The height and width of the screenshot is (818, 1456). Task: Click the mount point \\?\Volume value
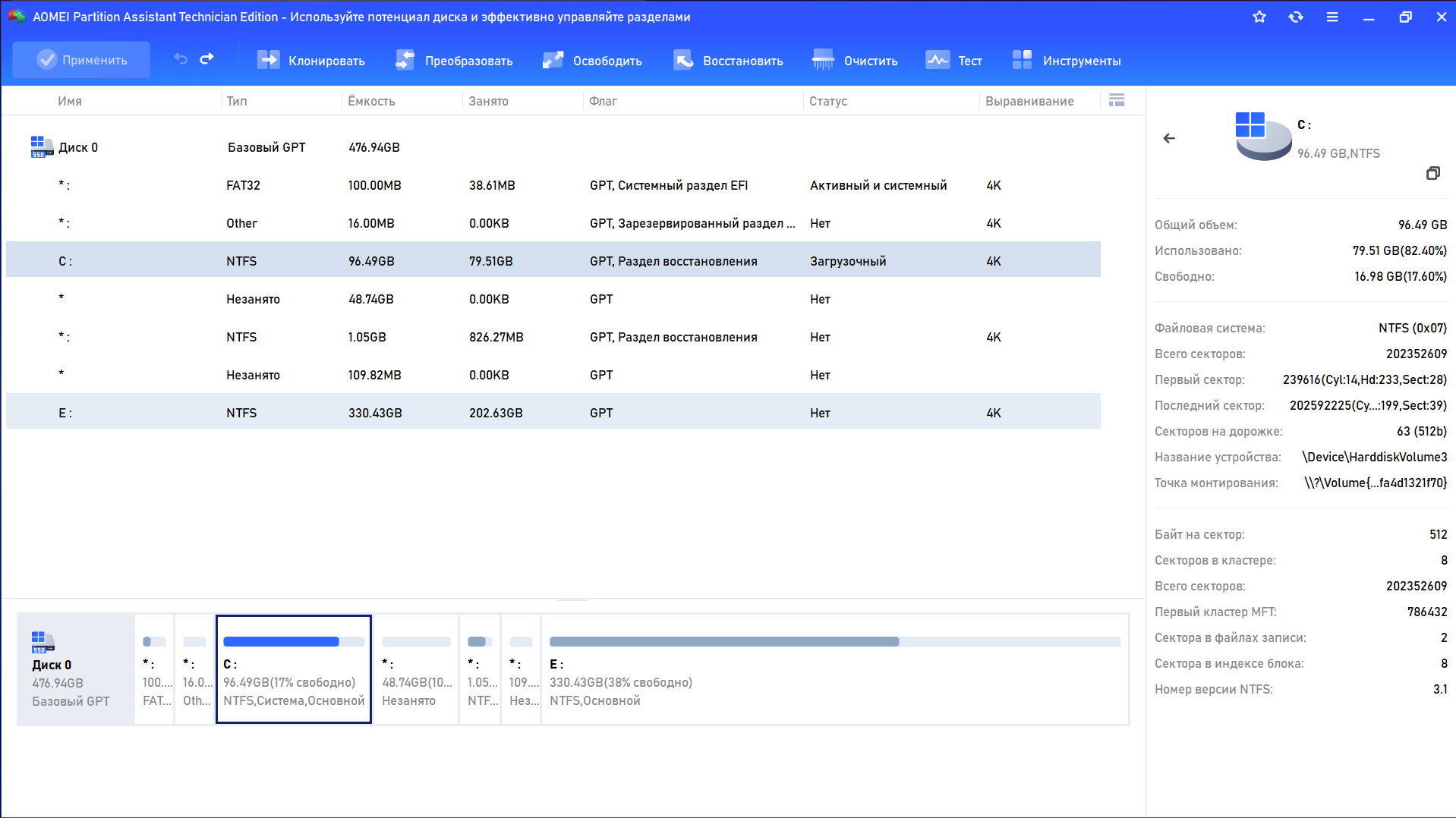coord(1376,483)
